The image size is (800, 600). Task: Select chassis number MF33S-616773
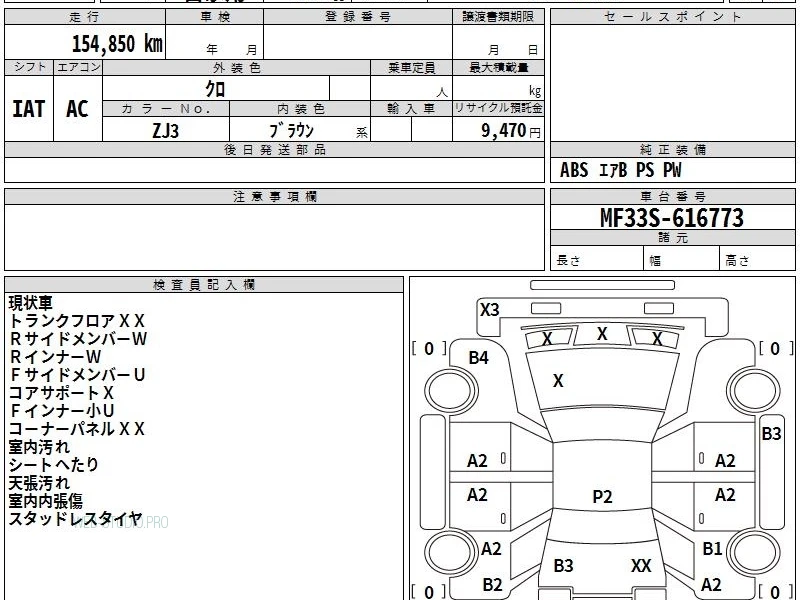[x=672, y=218]
